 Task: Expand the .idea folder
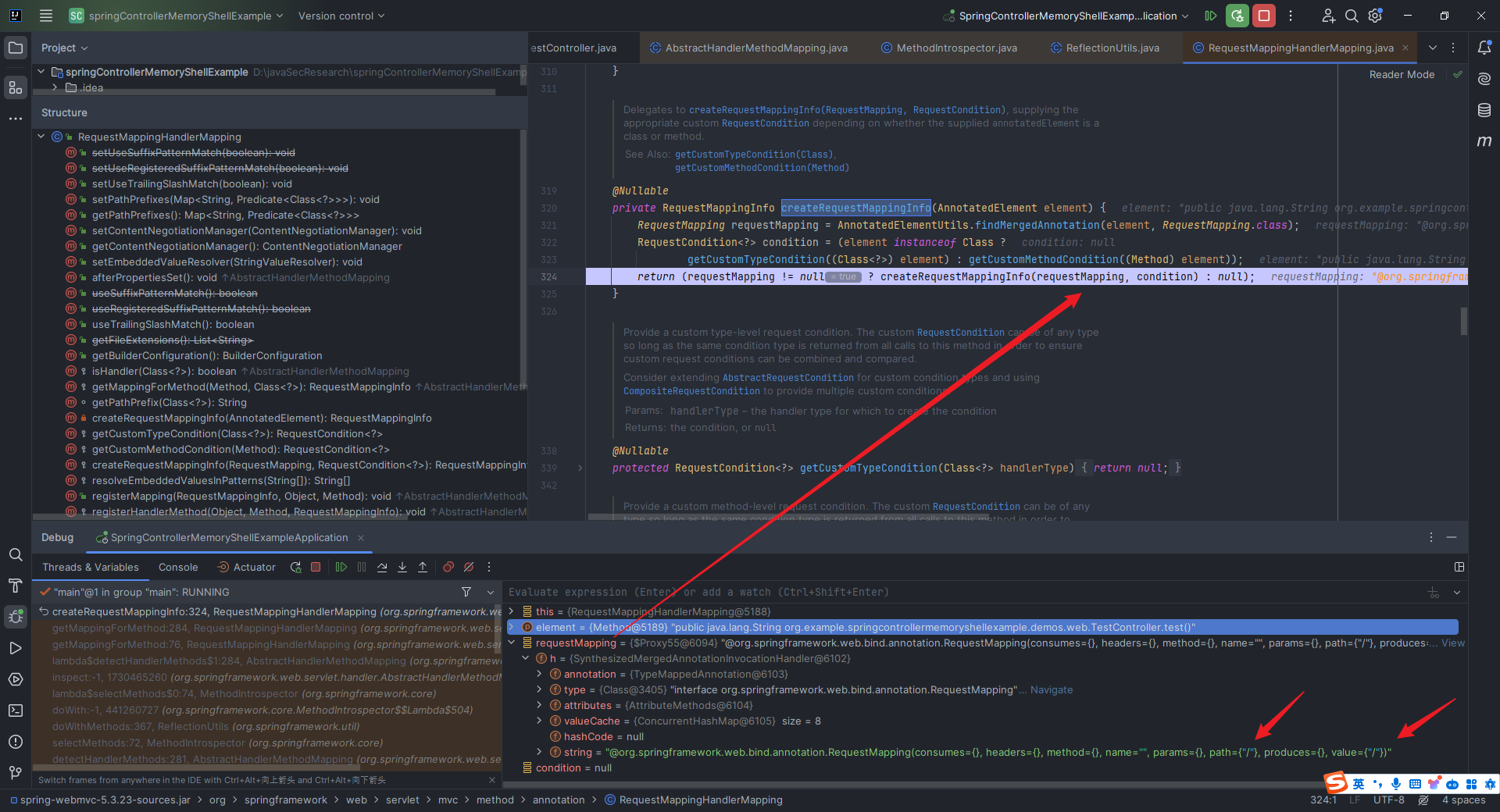click(x=55, y=87)
